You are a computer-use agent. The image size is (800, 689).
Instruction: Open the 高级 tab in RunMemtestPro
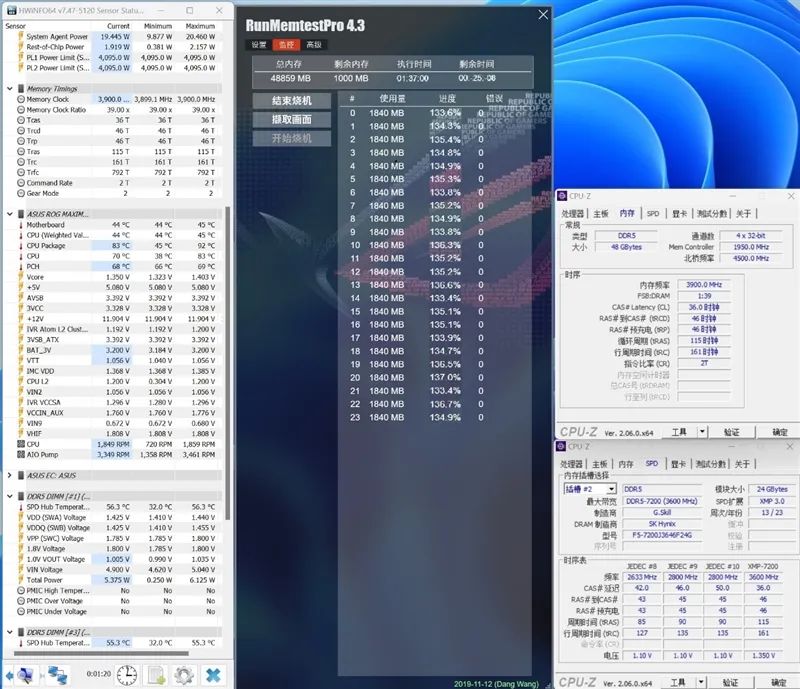click(x=314, y=44)
